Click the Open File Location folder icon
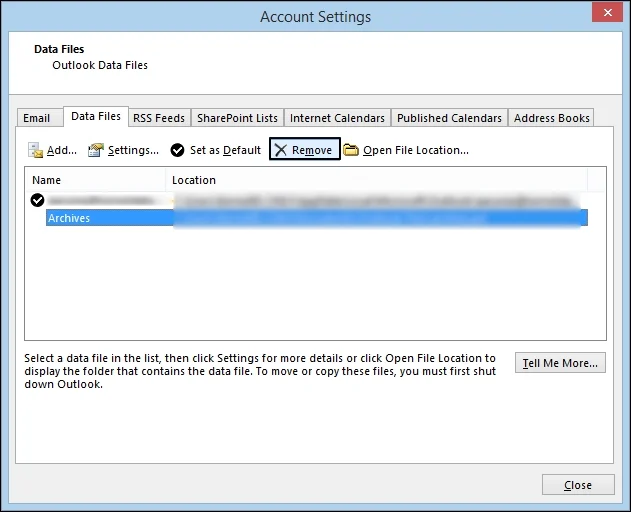631x512 pixels. pos(351,150)
